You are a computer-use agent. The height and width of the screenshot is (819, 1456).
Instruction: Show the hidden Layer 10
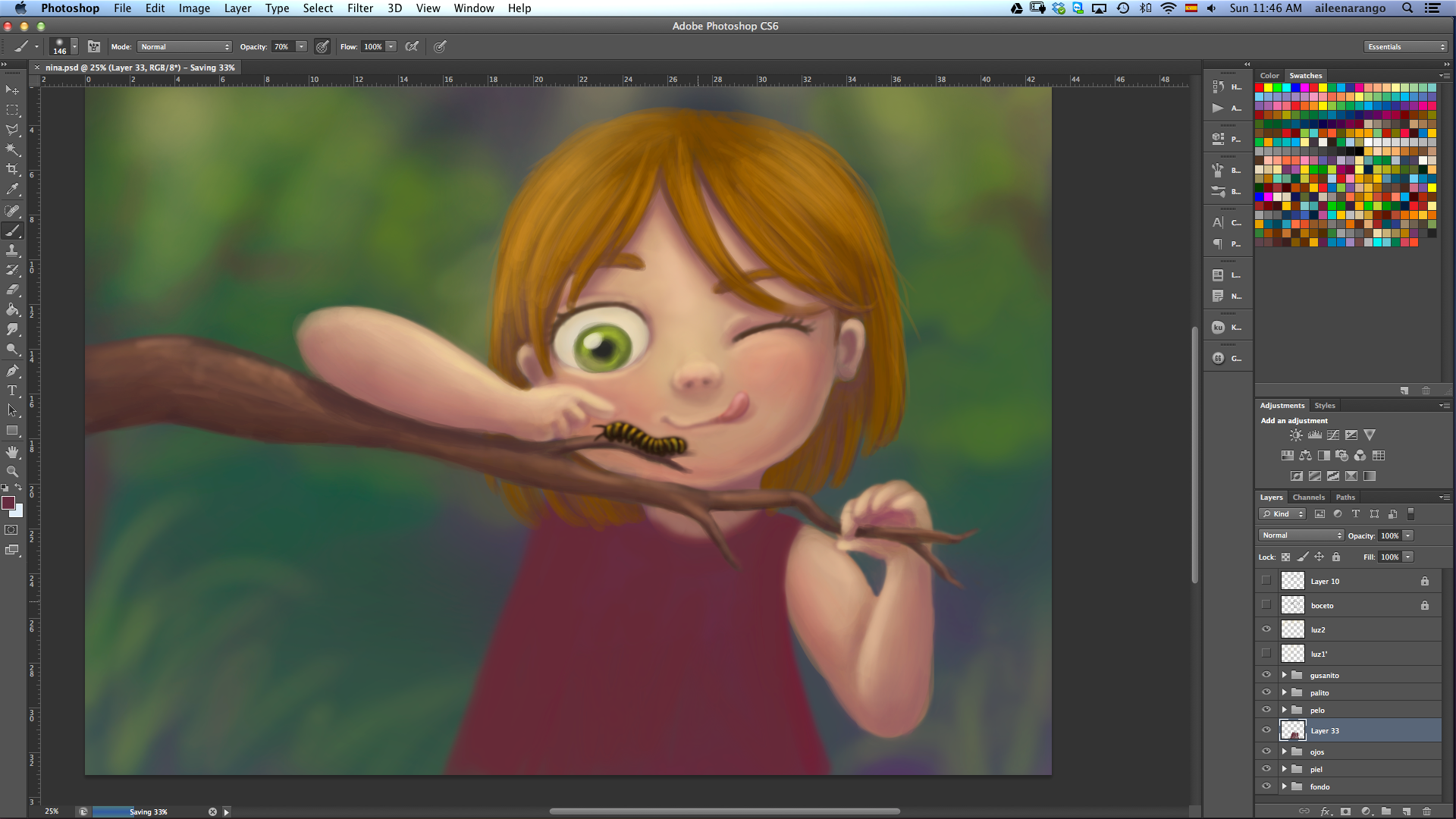pos(1266,581)
